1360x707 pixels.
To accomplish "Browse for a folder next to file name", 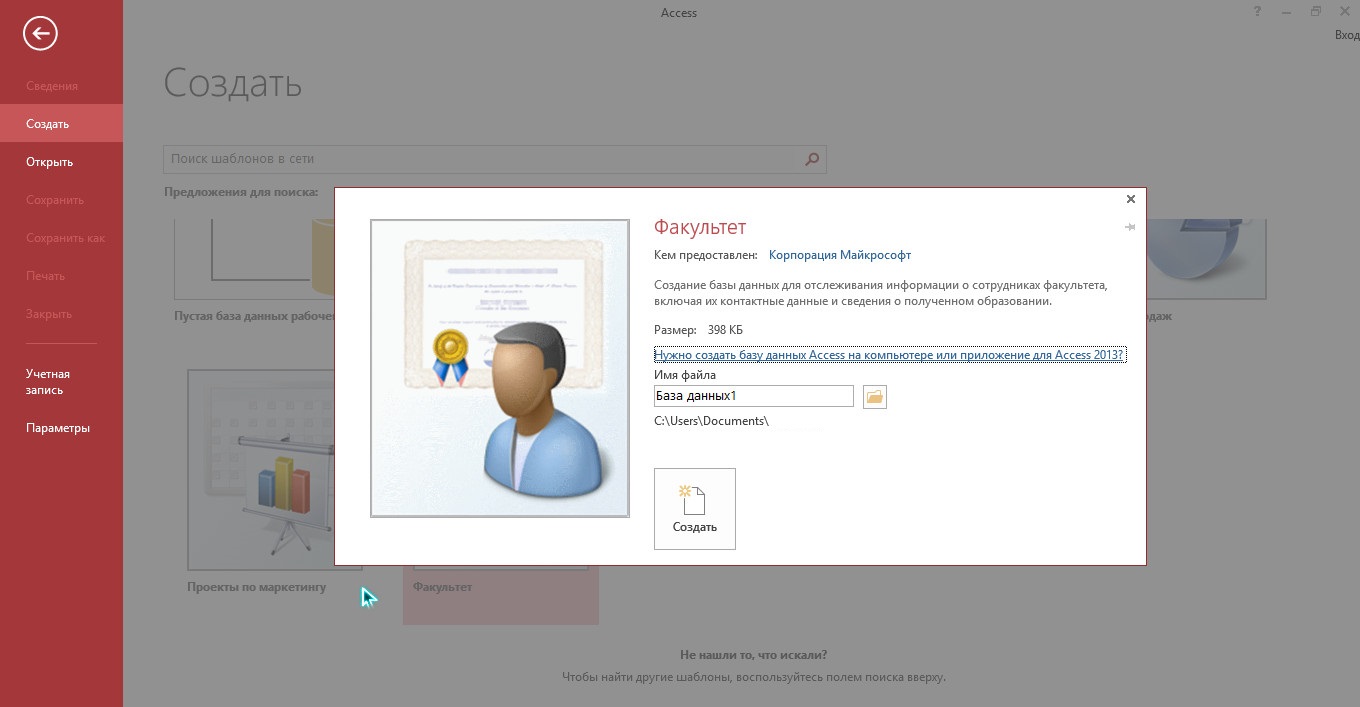I will [874, 397].
